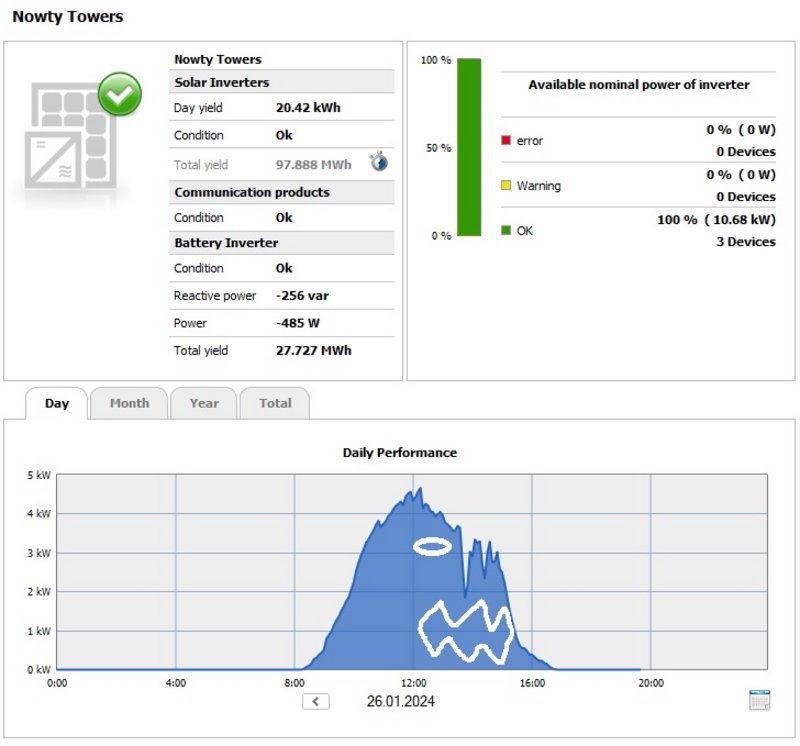This screenshot has width=800, height=746.
Task: Click the 50 % bar scale label
Action: click(439, 148)
